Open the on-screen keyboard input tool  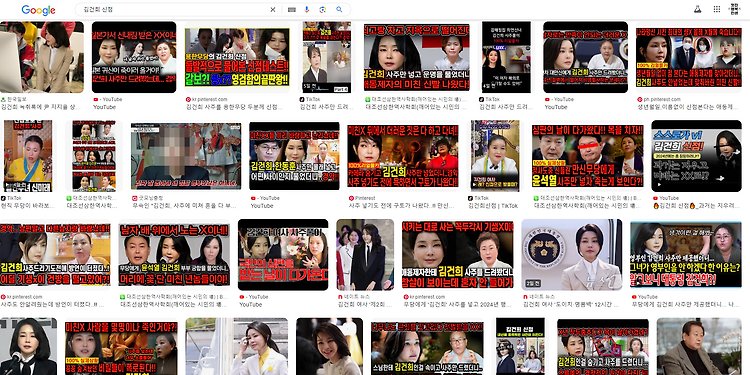tap(292, 10)
